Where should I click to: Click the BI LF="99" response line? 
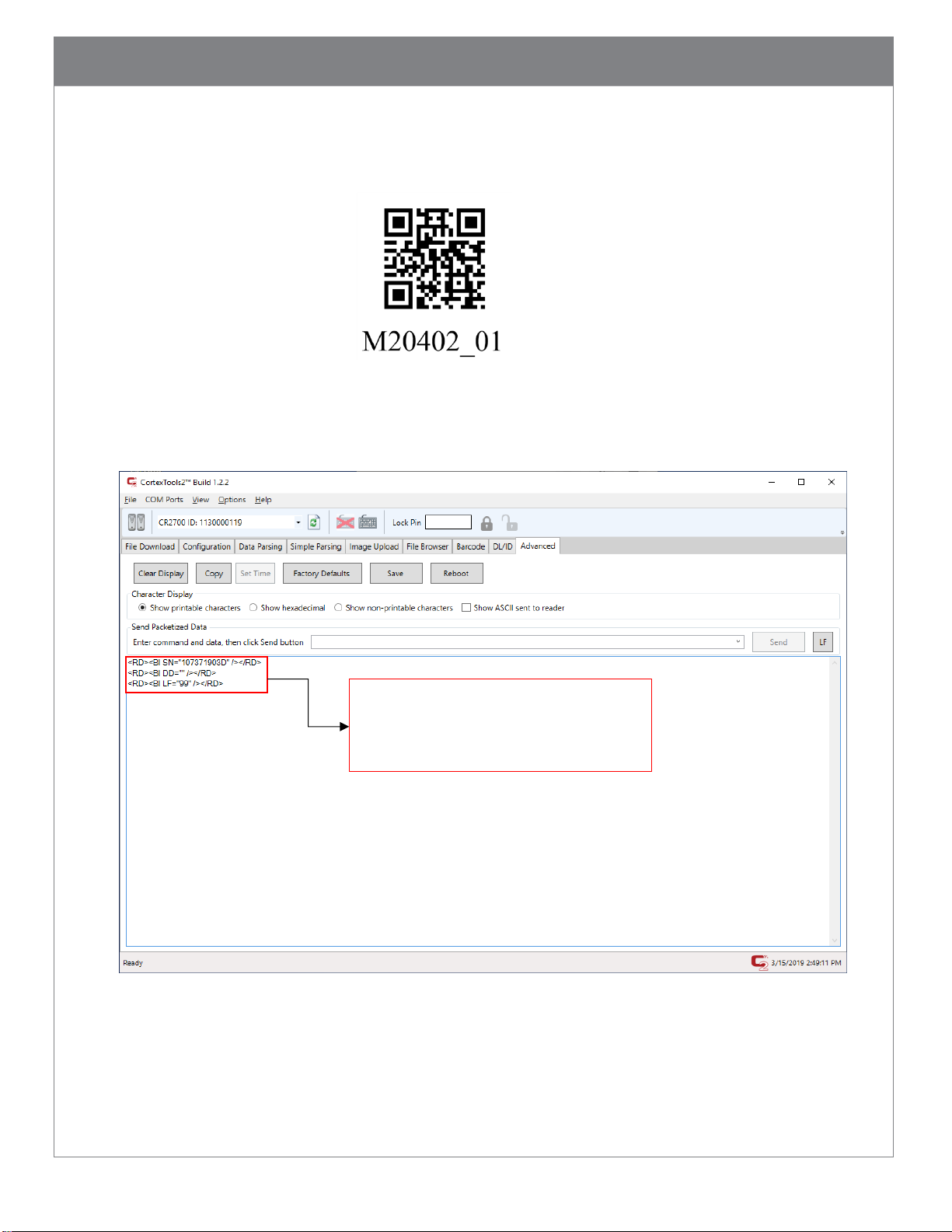pyautogui.click(x=175, y=683)
